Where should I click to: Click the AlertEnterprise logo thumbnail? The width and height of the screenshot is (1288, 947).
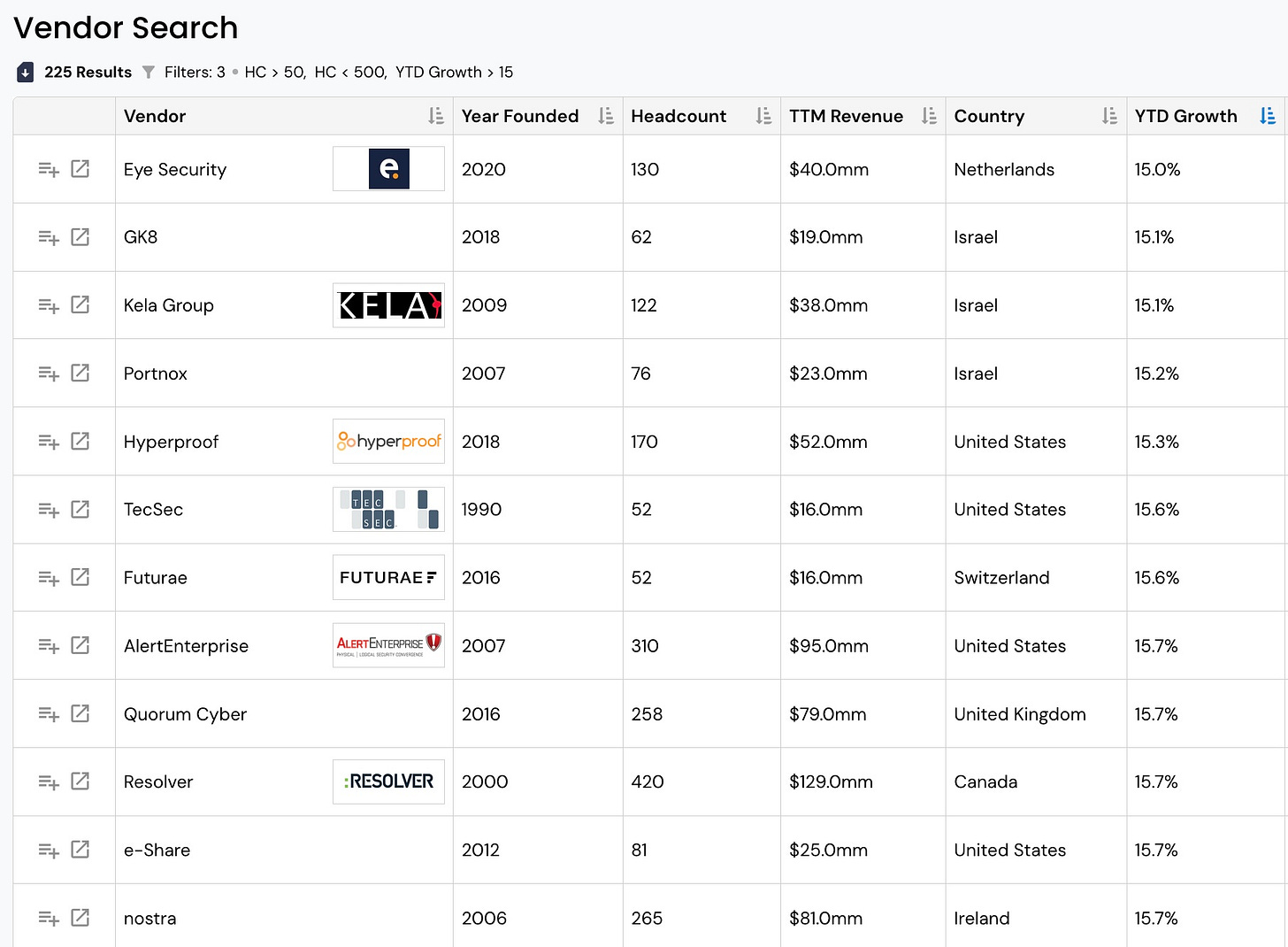pyautogui.click(x=388, y=646)
